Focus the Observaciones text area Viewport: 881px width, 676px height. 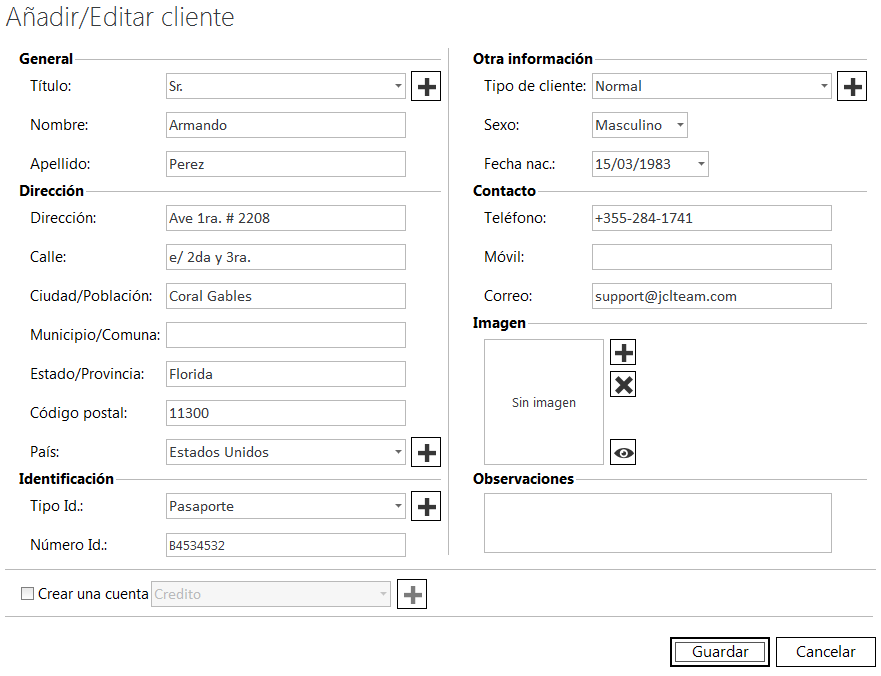[657, 523]
